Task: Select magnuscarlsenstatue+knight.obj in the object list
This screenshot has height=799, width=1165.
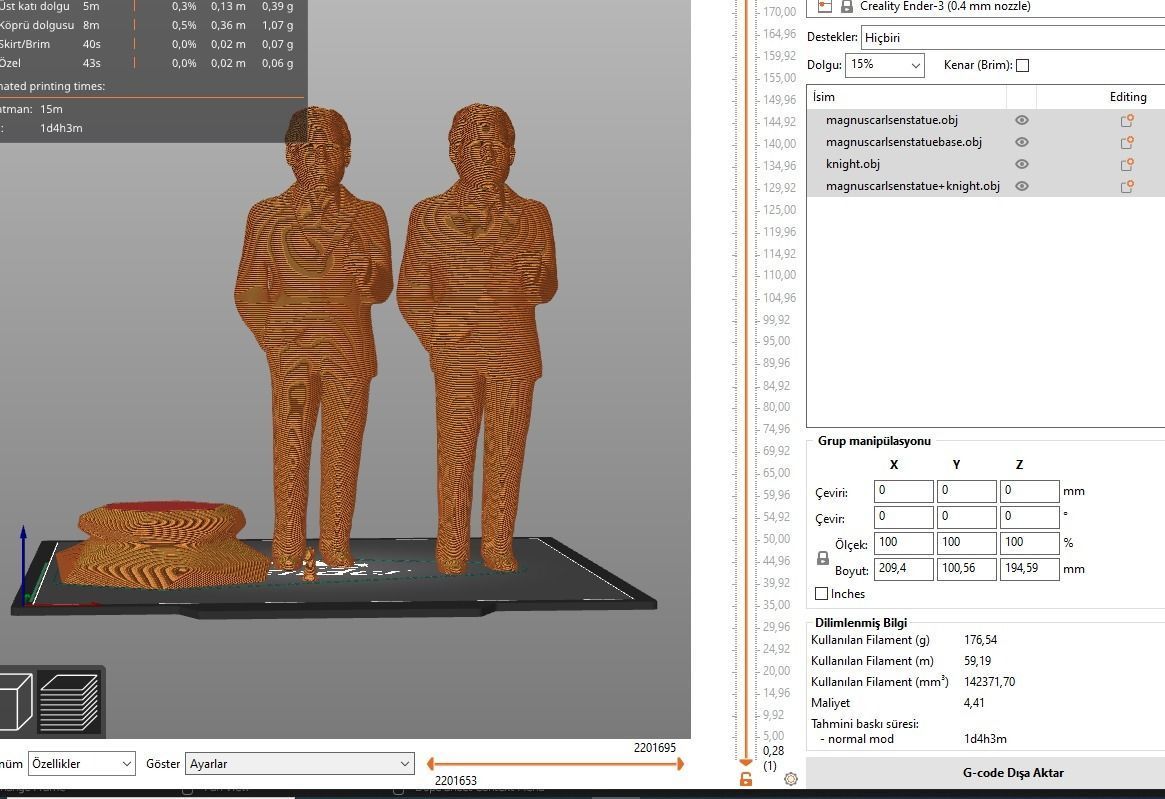Action: (x=912, y=187)
